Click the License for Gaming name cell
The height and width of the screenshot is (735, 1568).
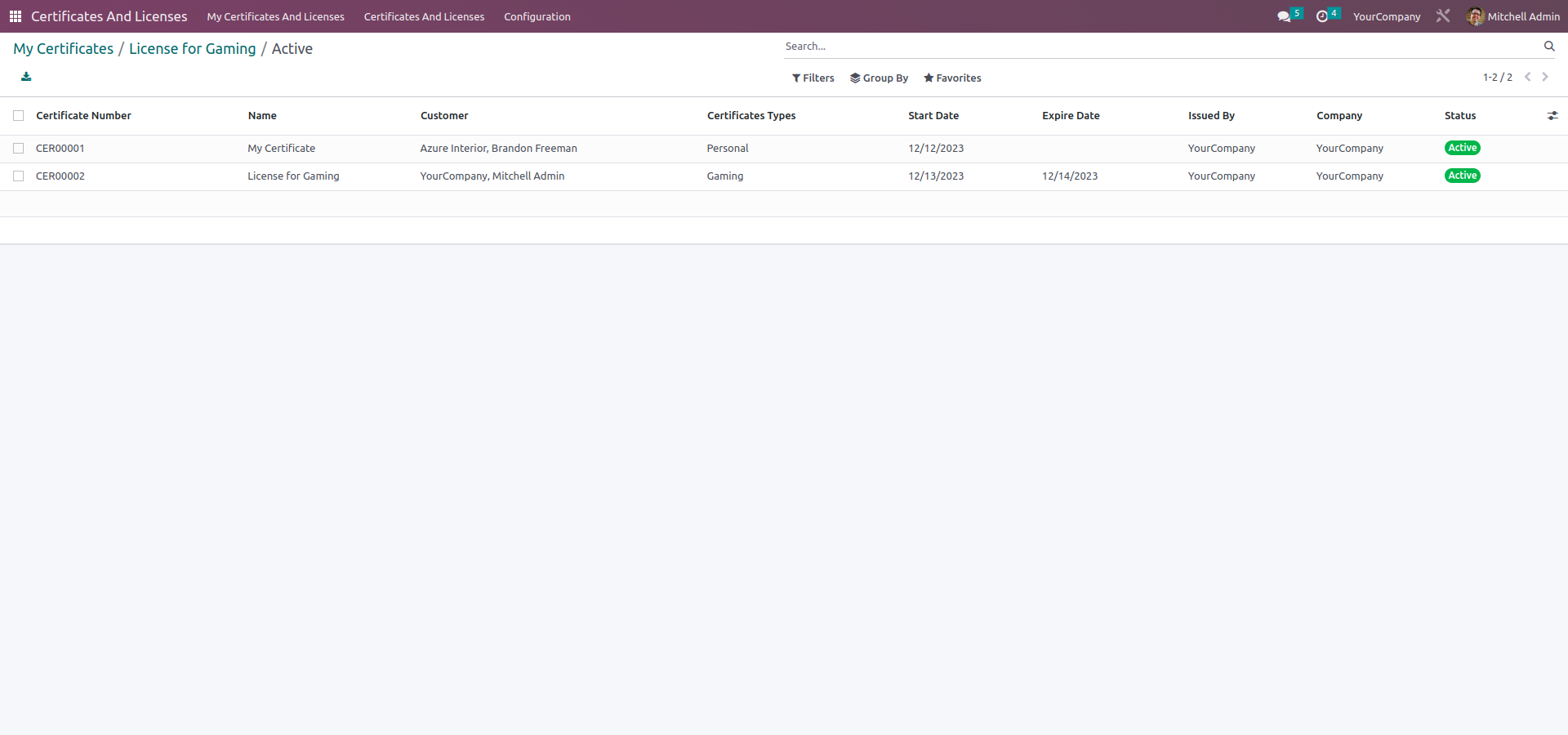pyautogui.click(x=294, y=176)
